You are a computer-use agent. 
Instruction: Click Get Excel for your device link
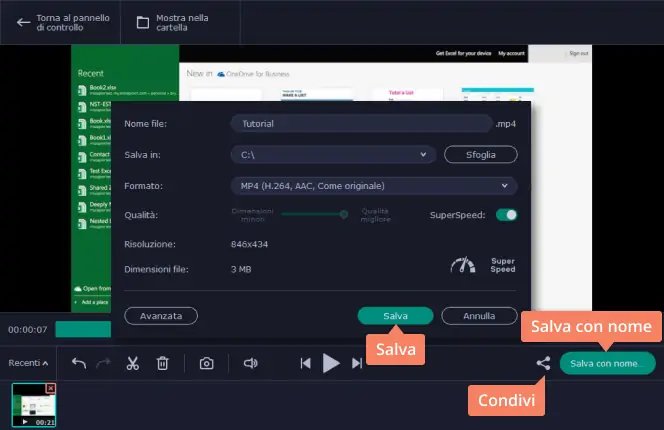463,53
